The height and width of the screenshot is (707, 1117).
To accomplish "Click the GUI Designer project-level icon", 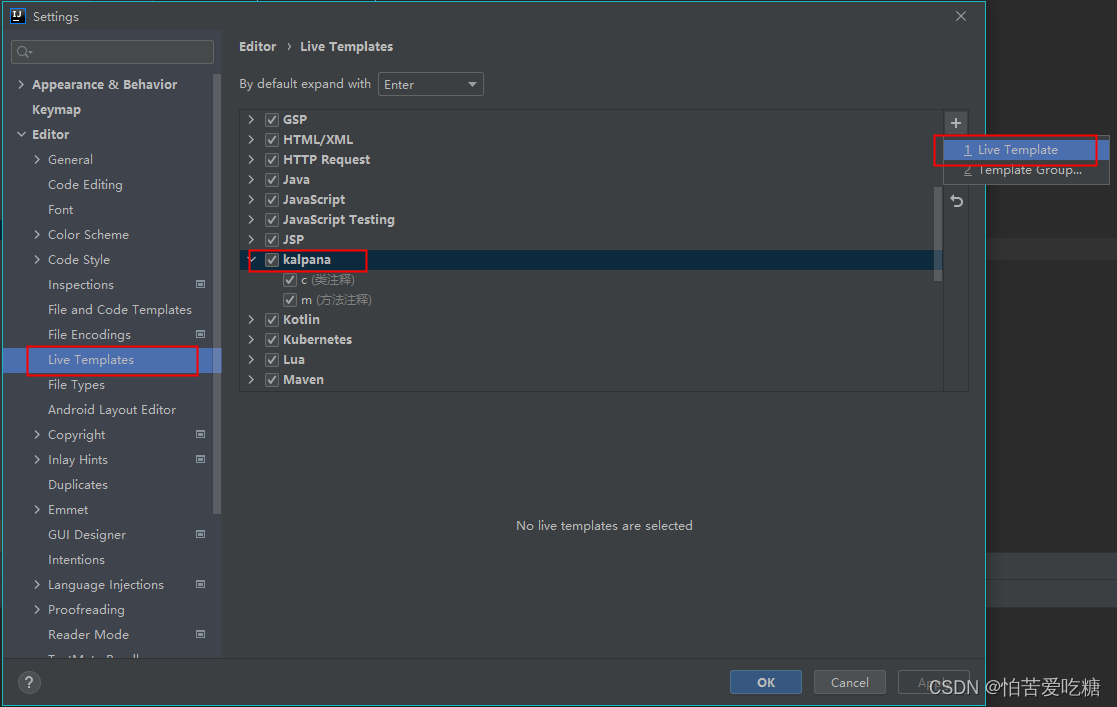I will tap(201, 534).
